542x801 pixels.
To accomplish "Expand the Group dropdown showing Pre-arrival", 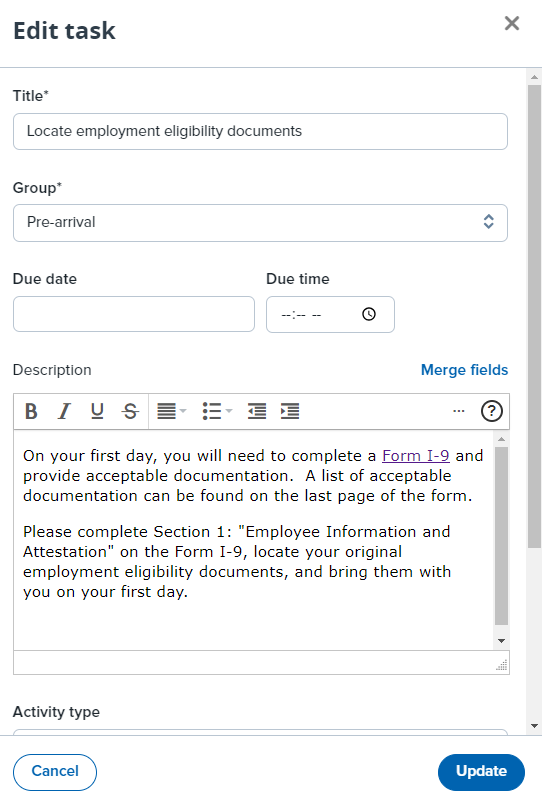I will pos(260,223).
